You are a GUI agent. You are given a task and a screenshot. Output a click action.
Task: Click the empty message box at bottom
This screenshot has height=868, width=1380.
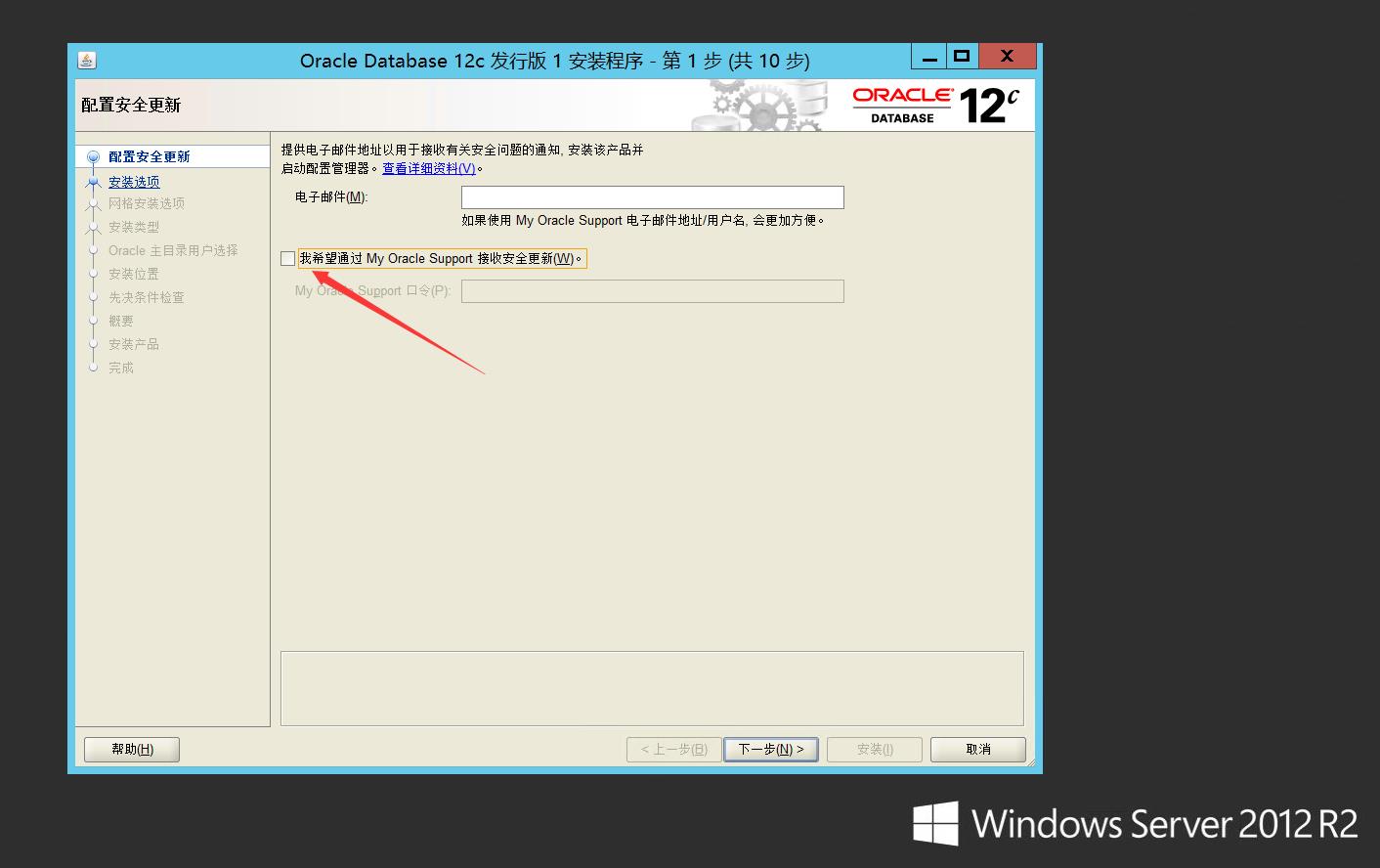coord(652,689)
